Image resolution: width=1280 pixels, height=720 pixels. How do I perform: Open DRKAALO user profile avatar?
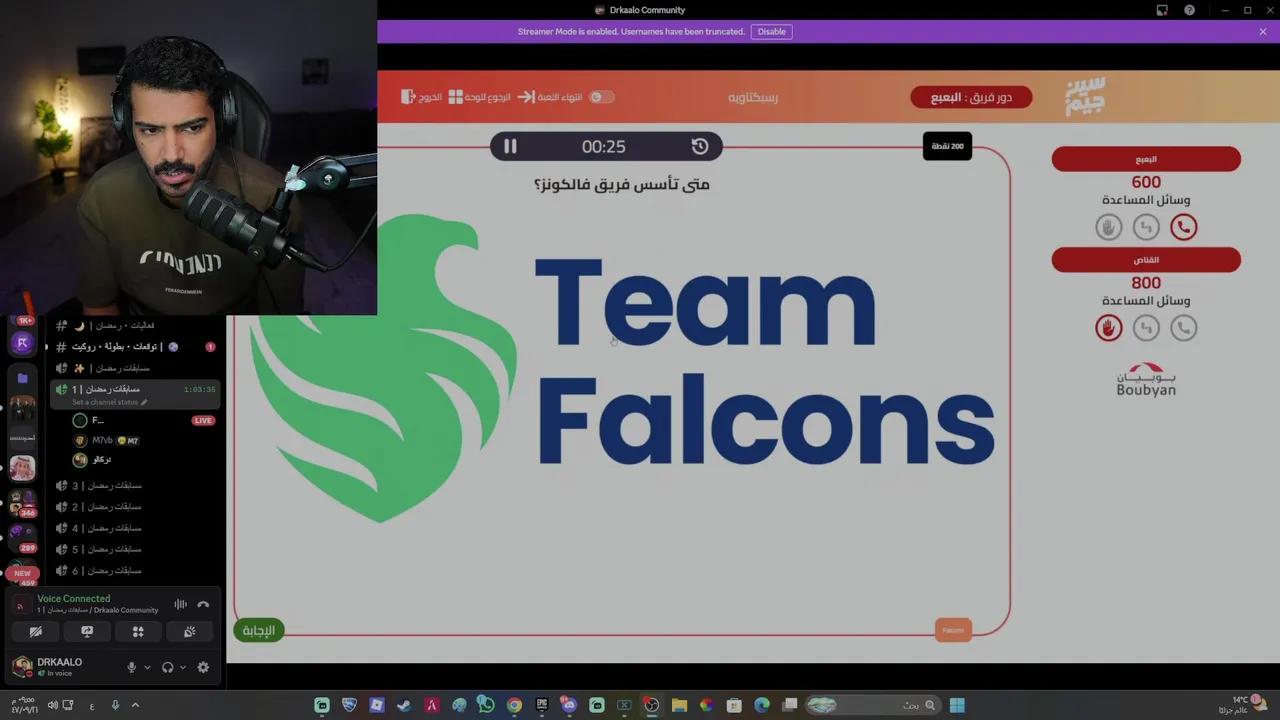click(22, 666)
